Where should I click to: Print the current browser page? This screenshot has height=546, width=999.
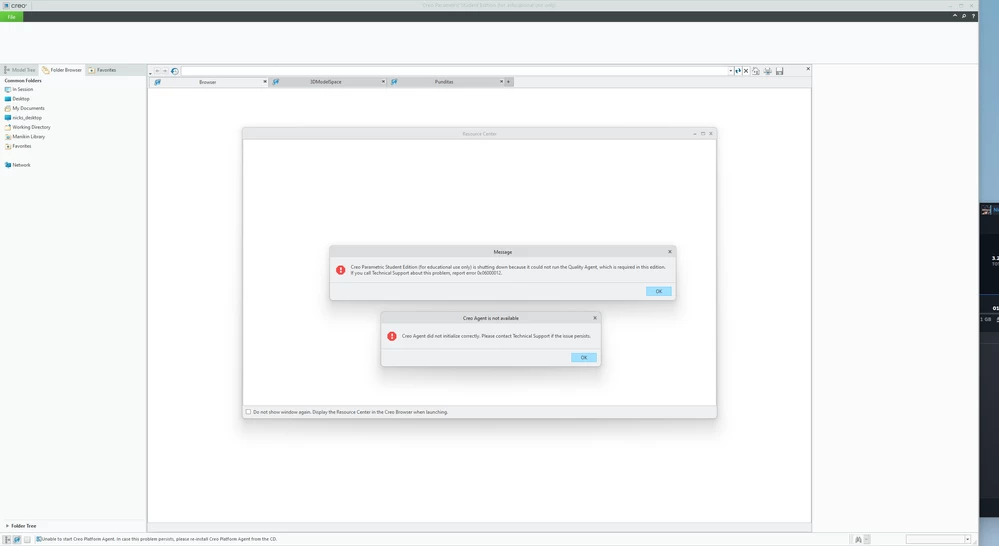768,71
